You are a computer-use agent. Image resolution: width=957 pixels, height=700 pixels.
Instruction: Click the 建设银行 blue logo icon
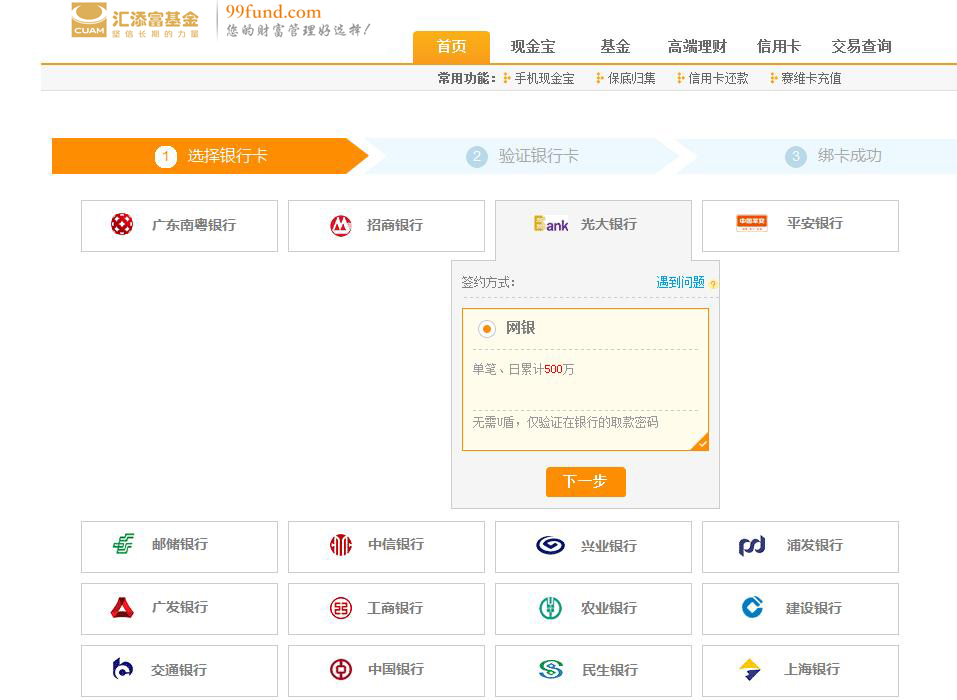(753, 608)
